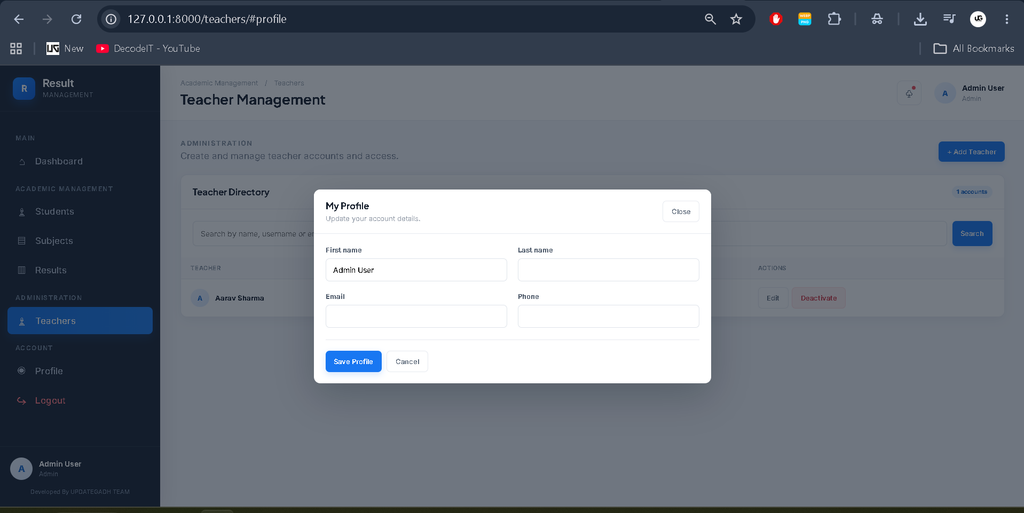
Task: Deactivate the Aarav Sharma account
Action: [818, 298]
